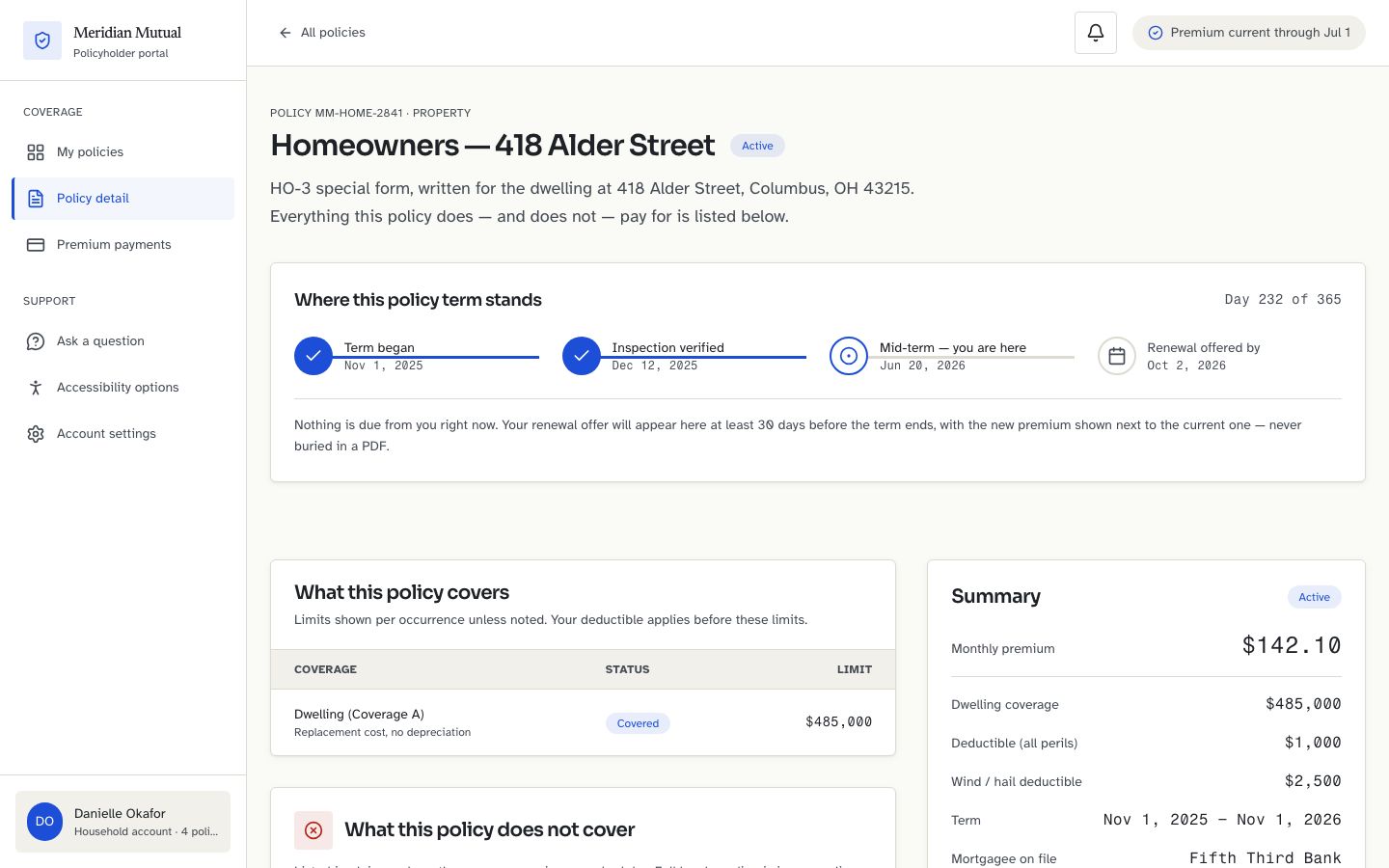Image resolution: width=1389 pixels, height=868 pixels.
Task: Click the $142.10 monthly premium value
Action: [x=1292, y=645]
